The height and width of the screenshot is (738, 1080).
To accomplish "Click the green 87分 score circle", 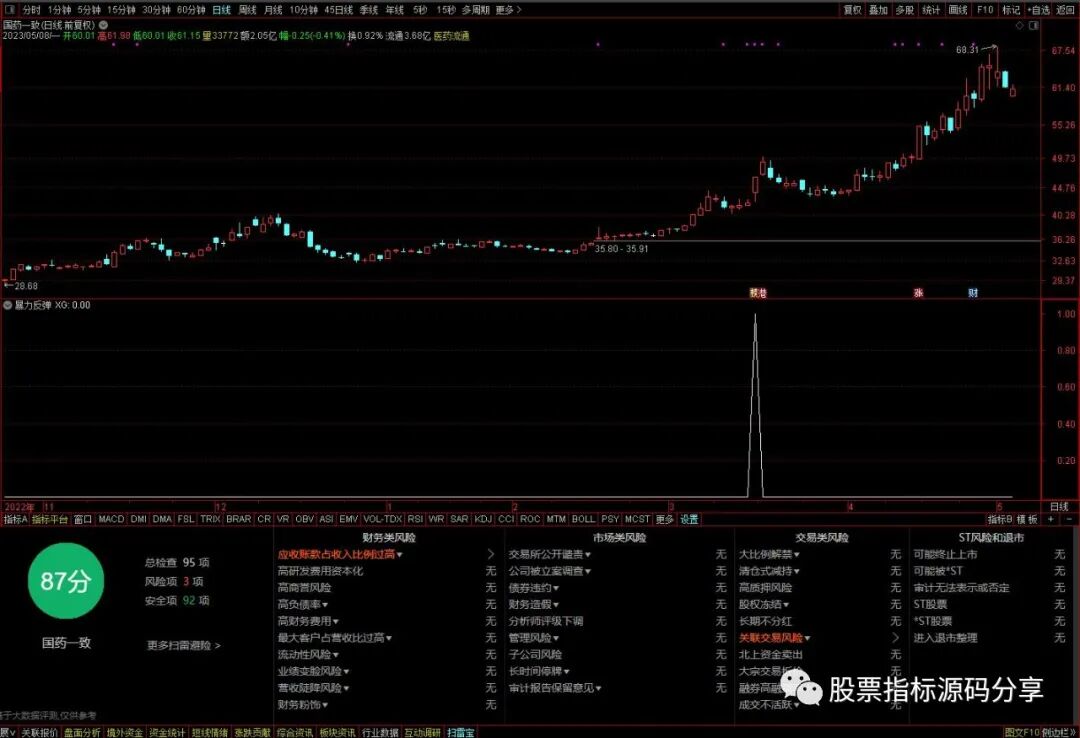I will pyautogui.click(x=65, y=581).
